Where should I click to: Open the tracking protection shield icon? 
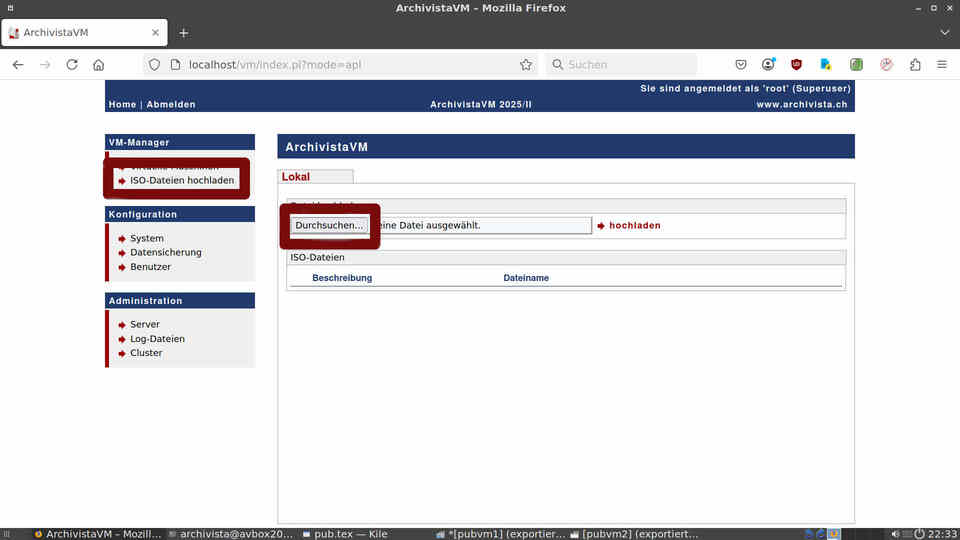tap(154, 64)
